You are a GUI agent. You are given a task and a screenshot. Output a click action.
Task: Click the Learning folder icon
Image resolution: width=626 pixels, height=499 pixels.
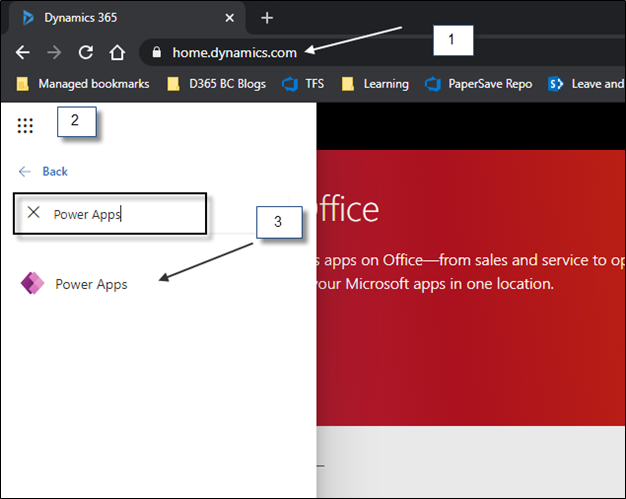[348, 84]
